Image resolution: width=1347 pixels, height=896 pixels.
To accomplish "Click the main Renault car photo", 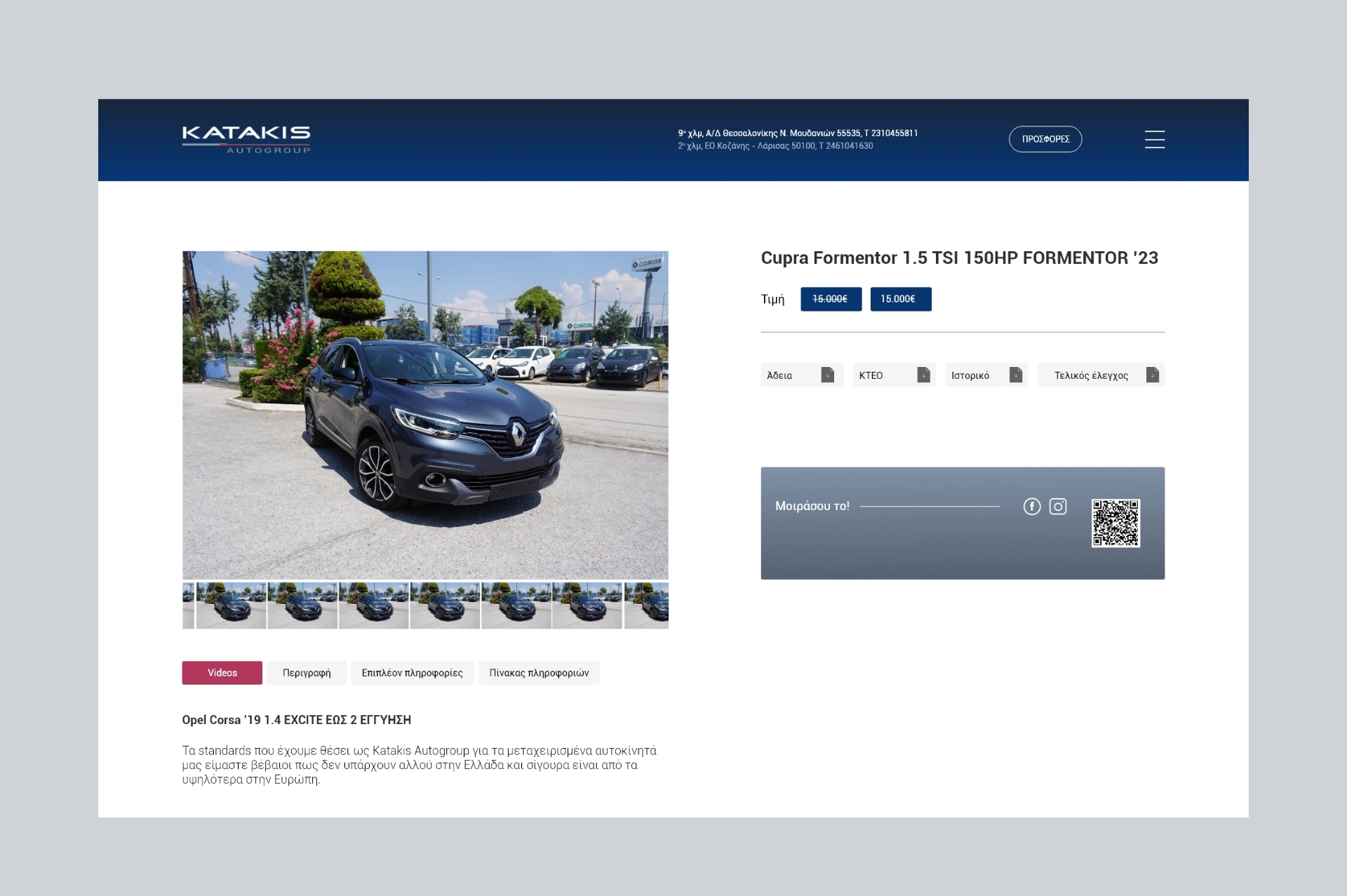I will coord(425,415).
